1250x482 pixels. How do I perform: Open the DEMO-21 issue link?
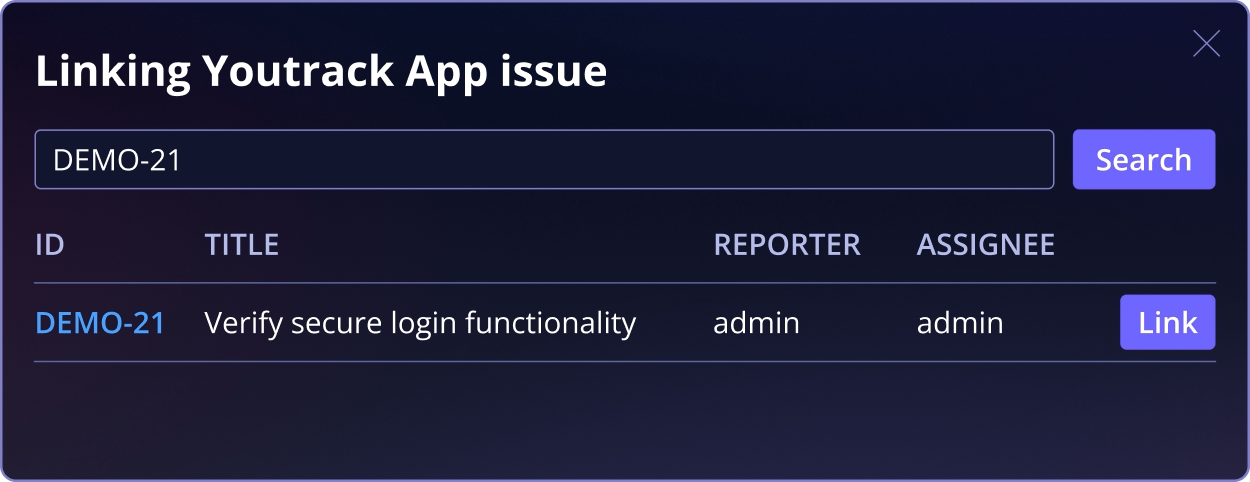pos(100,323)
